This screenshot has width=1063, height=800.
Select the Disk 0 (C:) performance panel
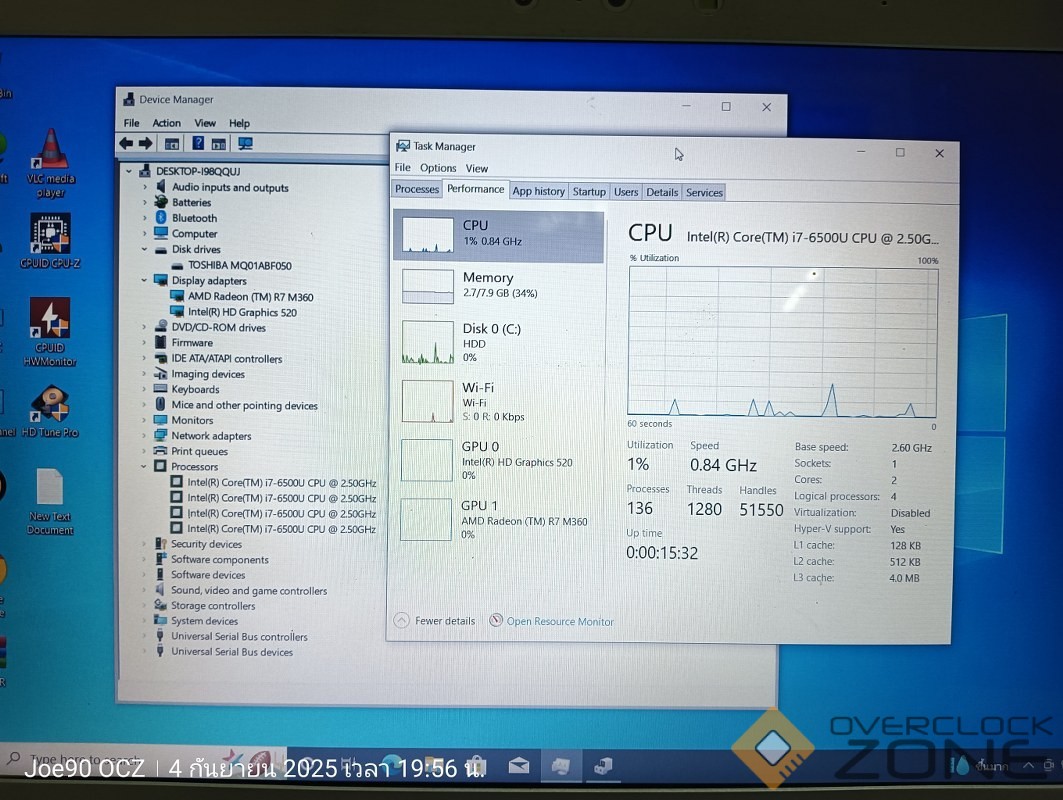point(499,342)
